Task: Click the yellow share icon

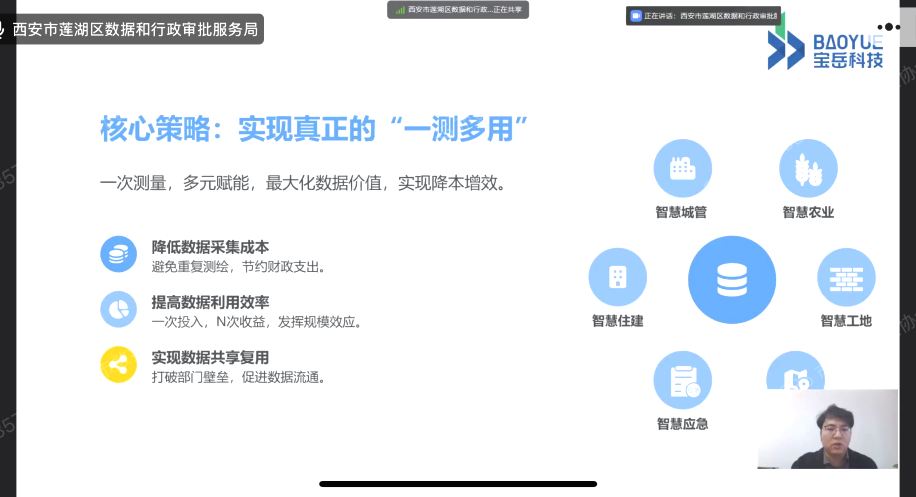Action: pos(118,364)
